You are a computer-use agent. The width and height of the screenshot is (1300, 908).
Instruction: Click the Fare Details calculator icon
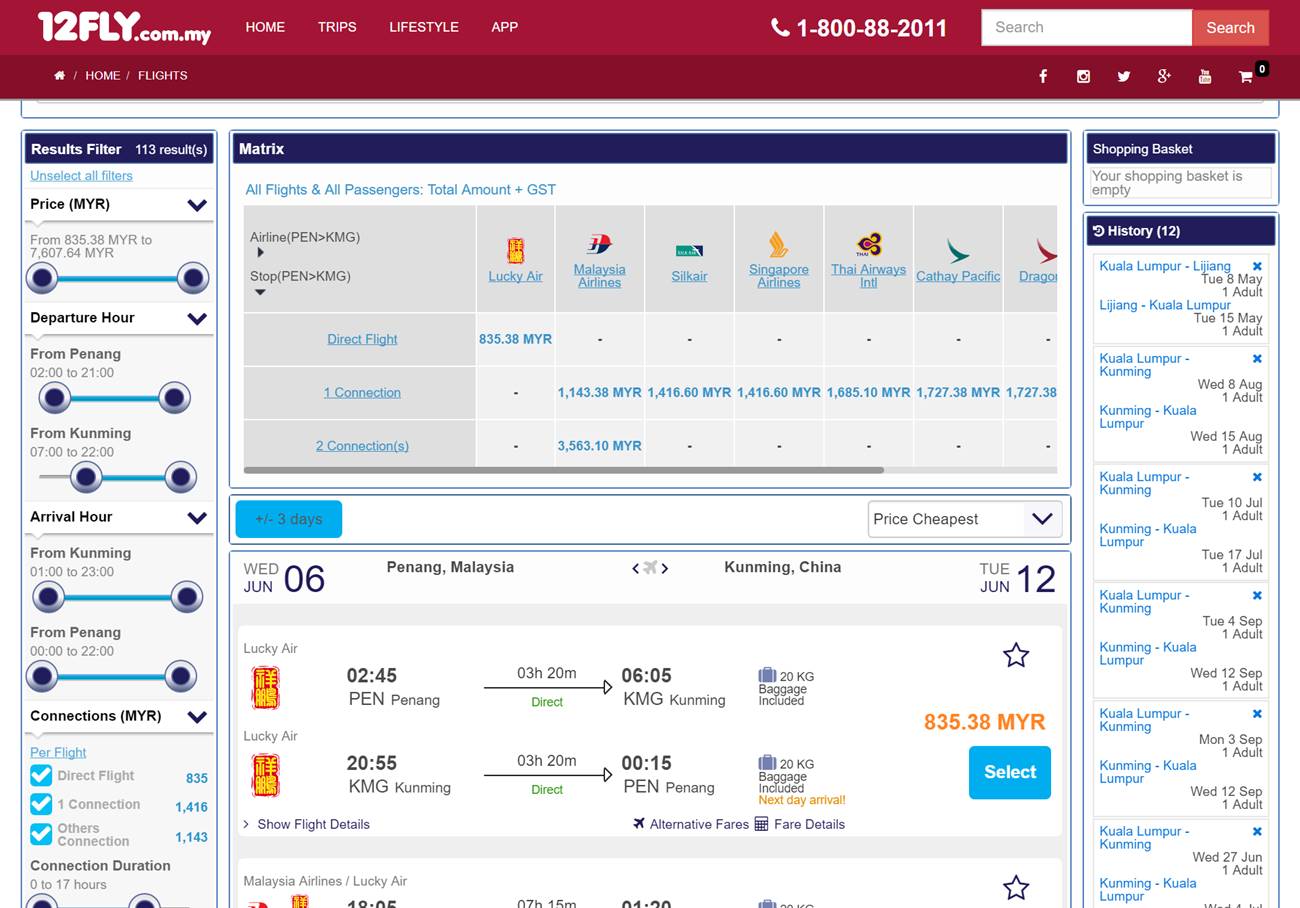click(x=761, y=824)
